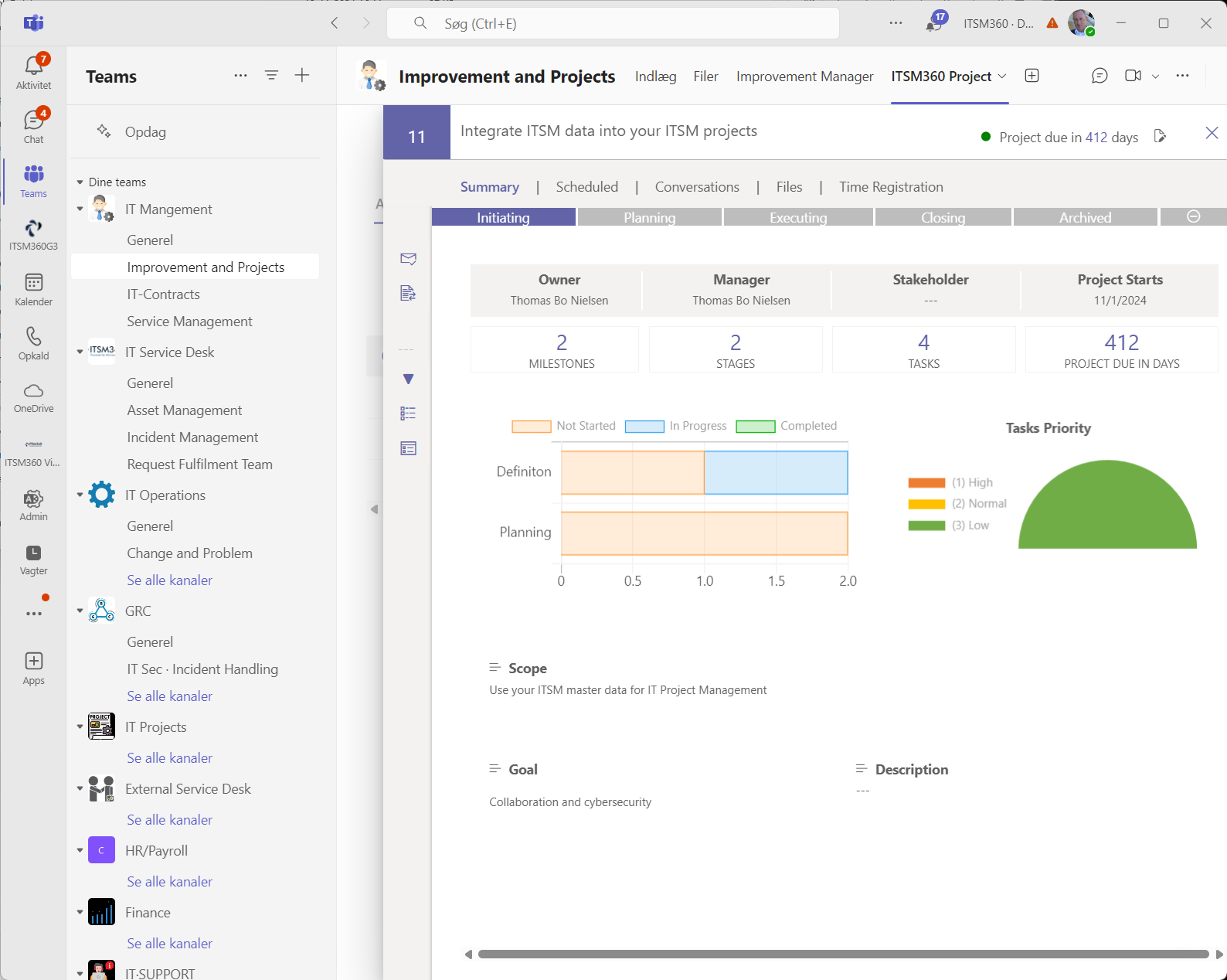Click the envelope icon in project sidebar
The height and width of the screenshot is (980, 1227).
[408, 258]
